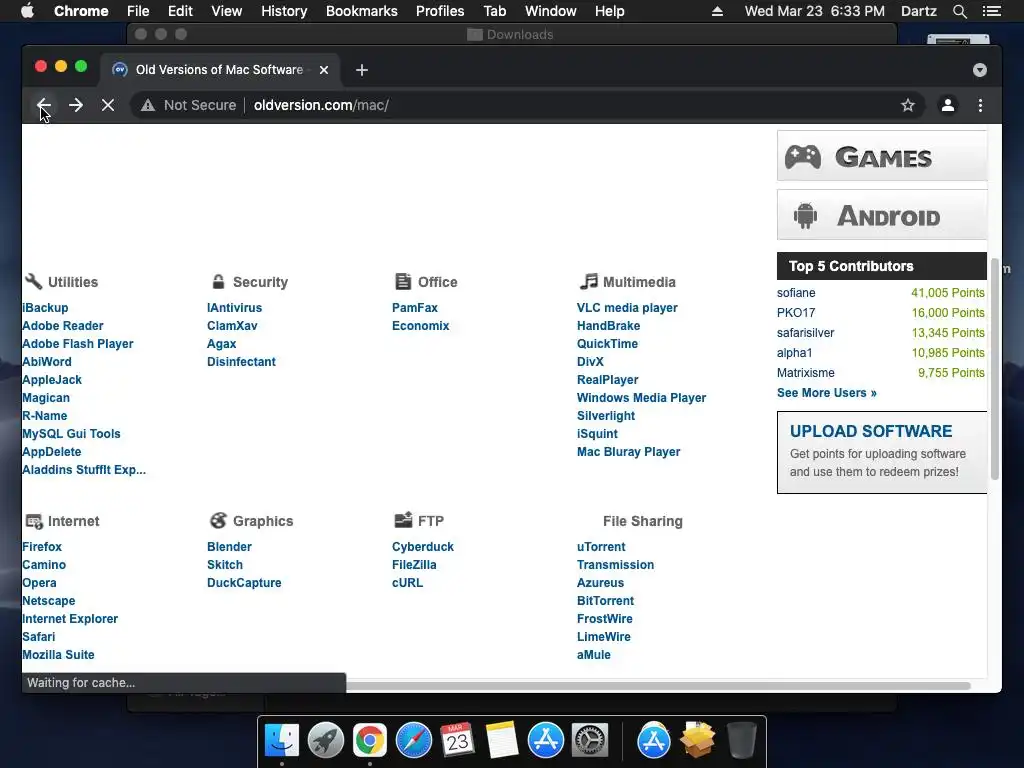
Task: Click the horizontal scrollbar at page bottom
Action: click(x=658, y=686)
